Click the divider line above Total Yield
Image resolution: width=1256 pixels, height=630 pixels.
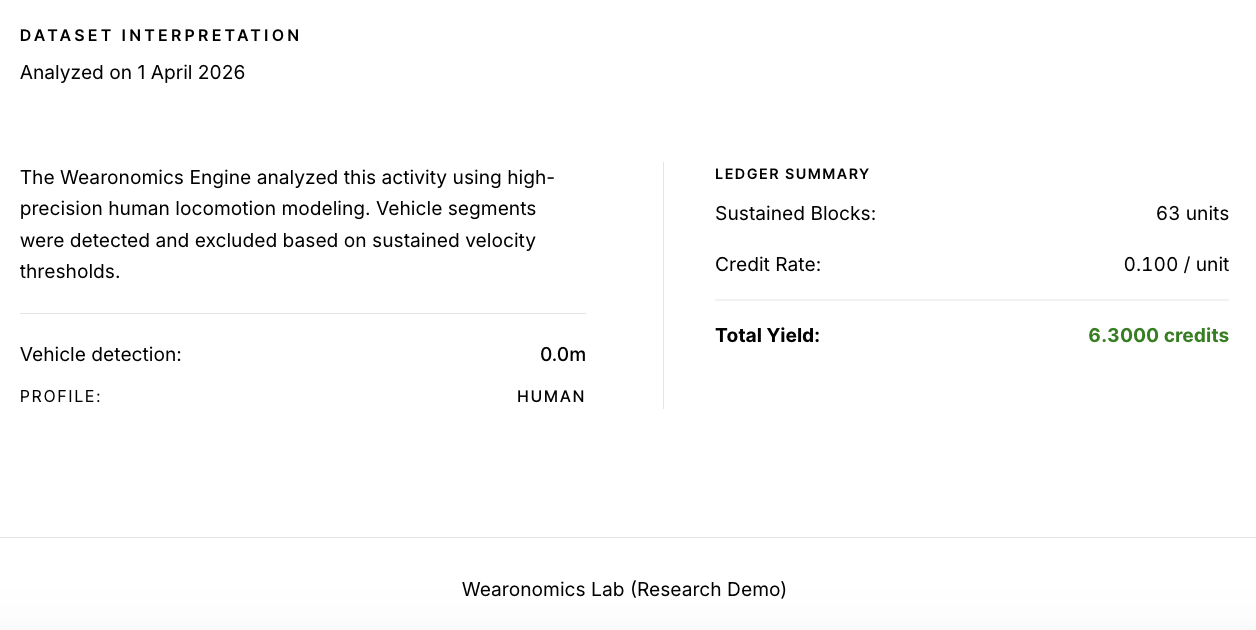[972, 300]
